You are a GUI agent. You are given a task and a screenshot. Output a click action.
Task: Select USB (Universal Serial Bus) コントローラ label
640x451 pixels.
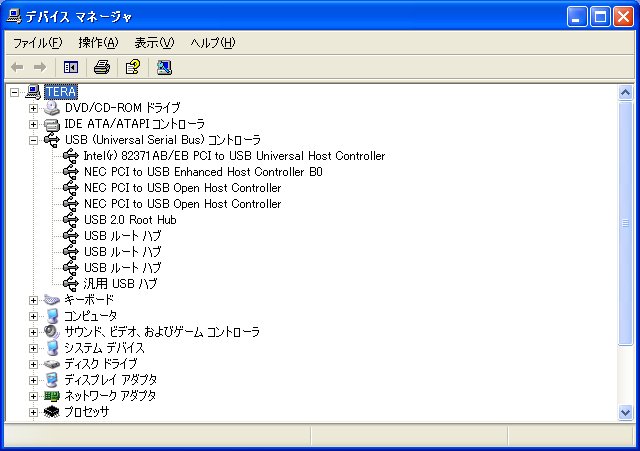pos(162,140)
